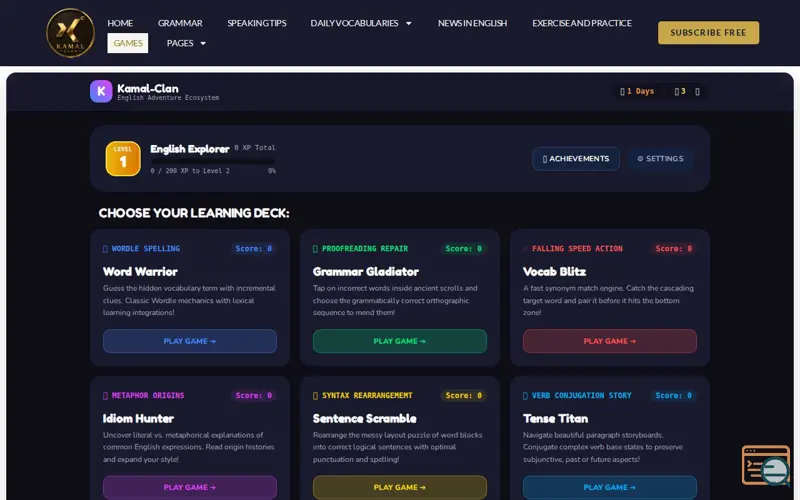Open the Daily Vocabularies menu
This screenshot has height=500, width=800.
(x=355, y=23)
